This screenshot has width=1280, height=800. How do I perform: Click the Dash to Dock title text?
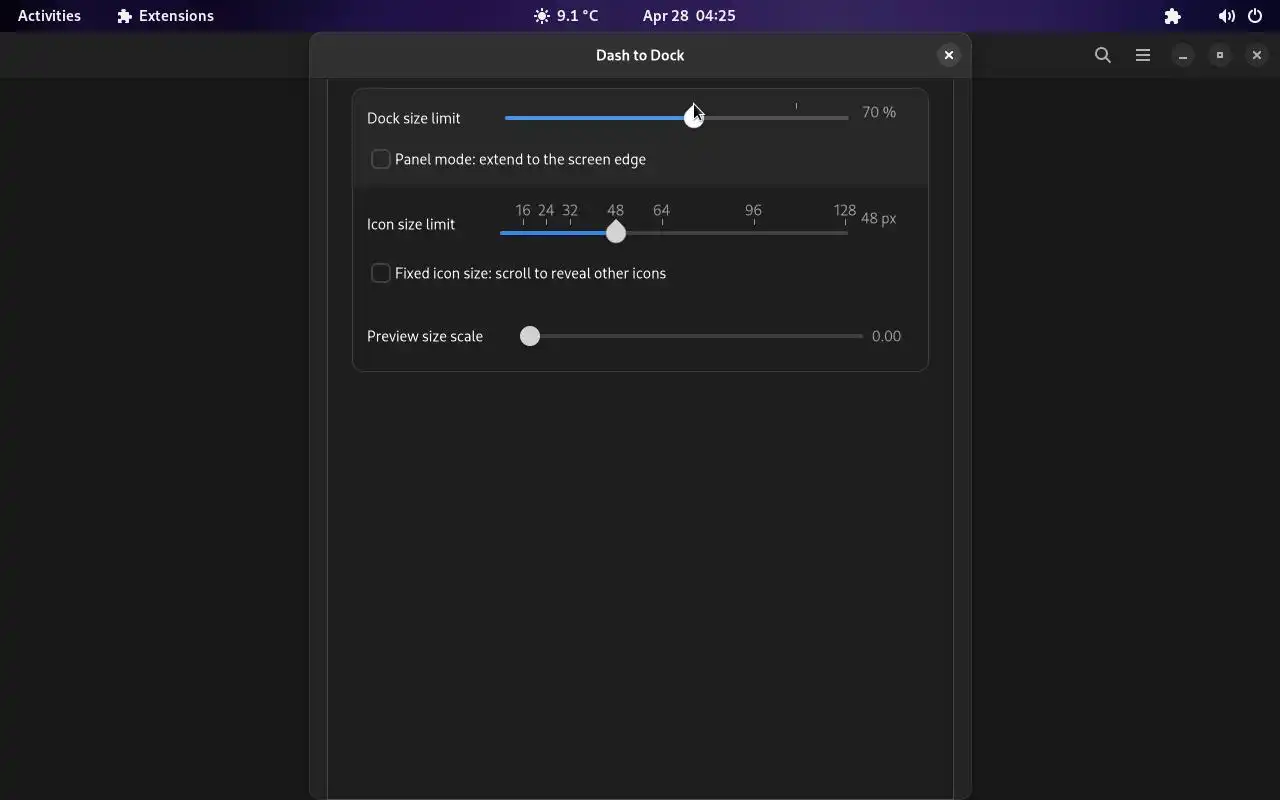point(640,55)
